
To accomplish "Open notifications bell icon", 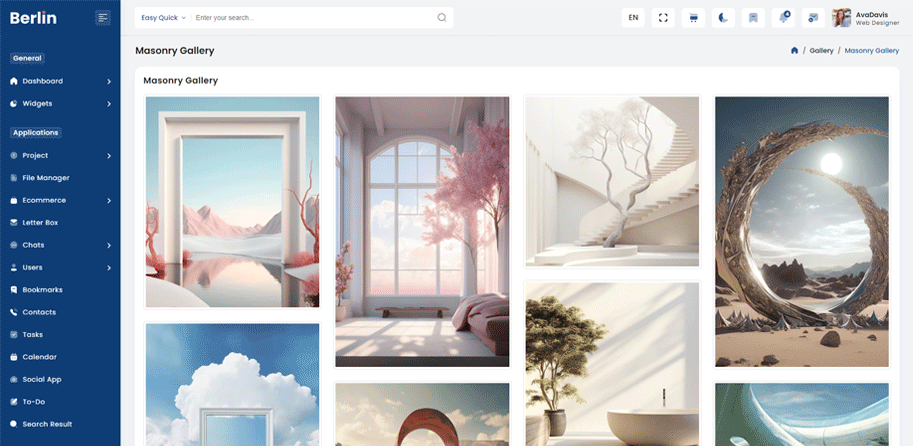I will click(x=784, y=17).
